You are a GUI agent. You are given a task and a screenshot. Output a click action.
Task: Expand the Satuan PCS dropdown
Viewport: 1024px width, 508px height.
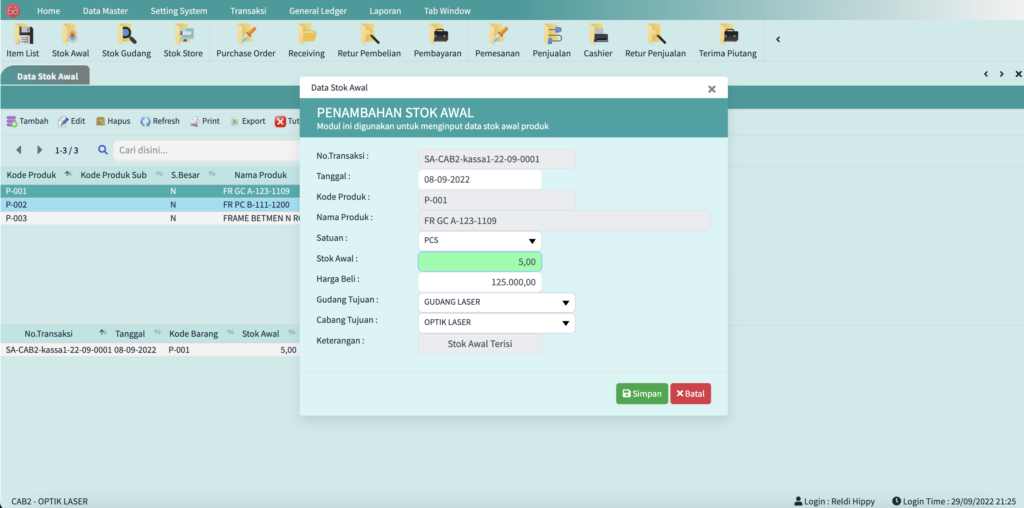click(479, 241)
